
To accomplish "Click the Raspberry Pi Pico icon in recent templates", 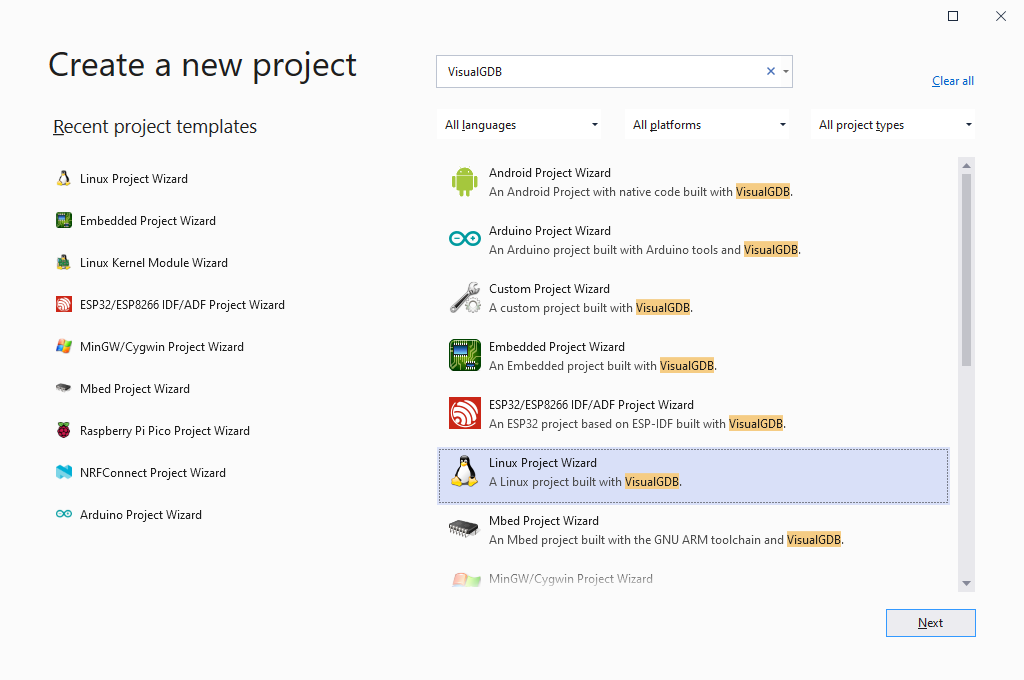I will 64,431.
